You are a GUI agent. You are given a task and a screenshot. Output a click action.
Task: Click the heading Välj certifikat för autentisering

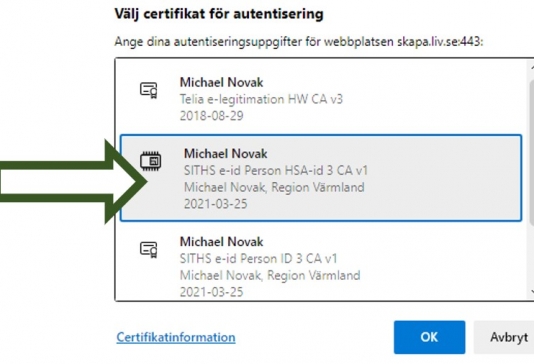pos(219,14)
